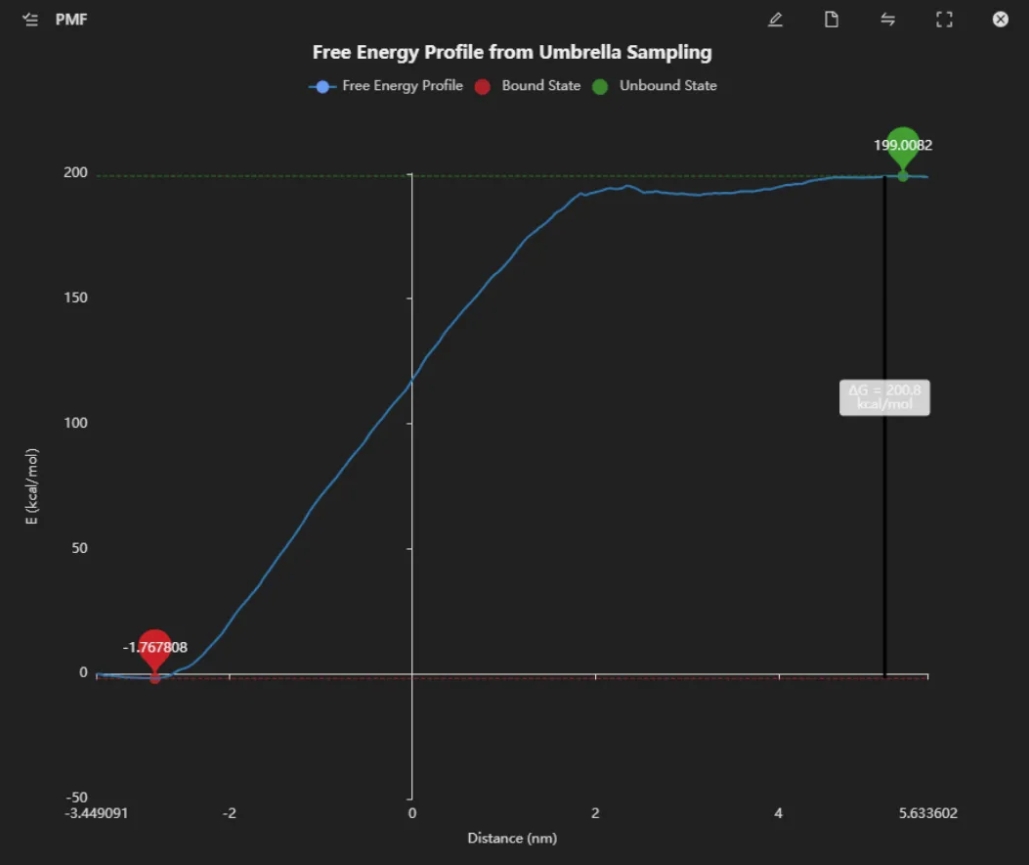Click the document page icon
The image size is (1029, 865).
click(831, 20)
